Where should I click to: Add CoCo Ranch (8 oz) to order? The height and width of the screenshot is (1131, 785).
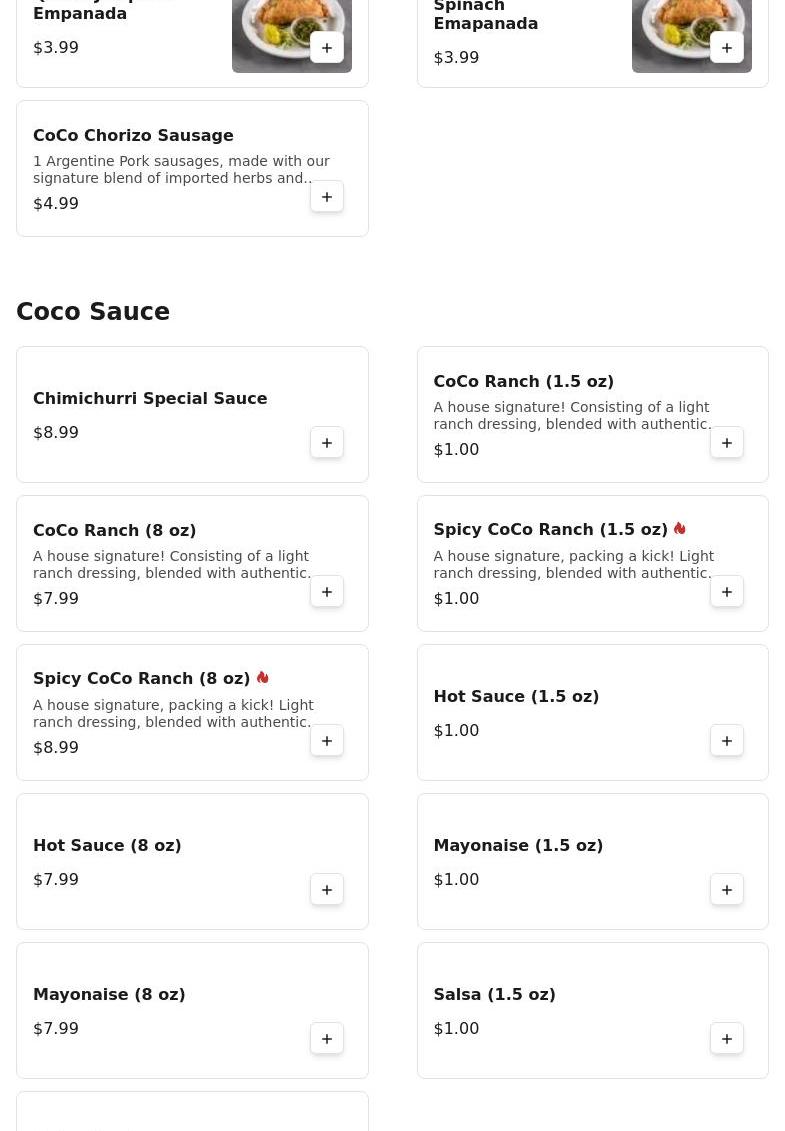[x=327, y=592]
